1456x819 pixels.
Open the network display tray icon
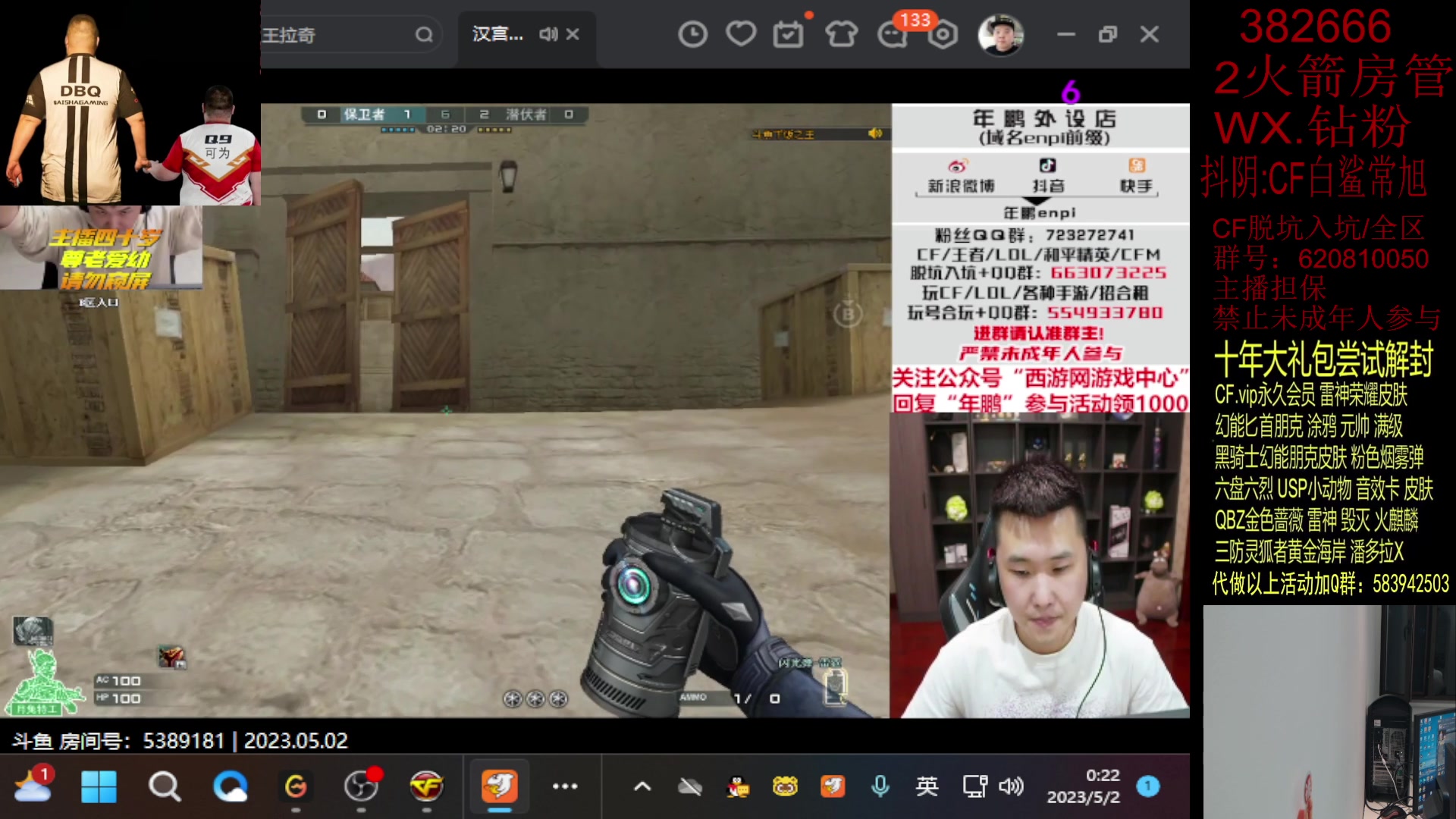[974, 786]
